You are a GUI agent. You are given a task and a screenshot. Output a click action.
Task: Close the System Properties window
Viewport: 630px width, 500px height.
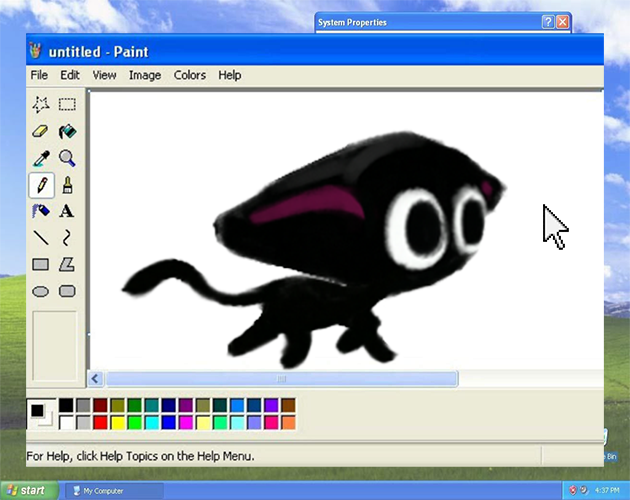tap(563, 22)
